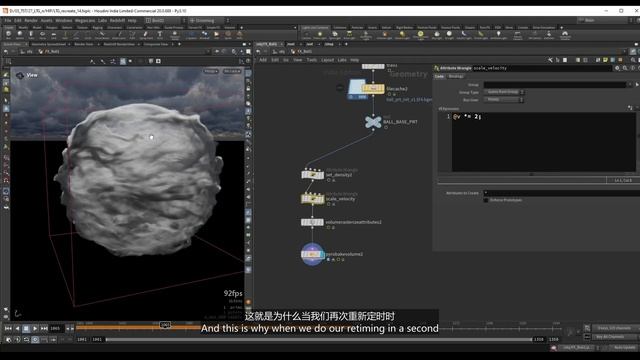This screenshot has height=360, width=640.
Task: Click the Point Light shelf tool
Action: 320,35
